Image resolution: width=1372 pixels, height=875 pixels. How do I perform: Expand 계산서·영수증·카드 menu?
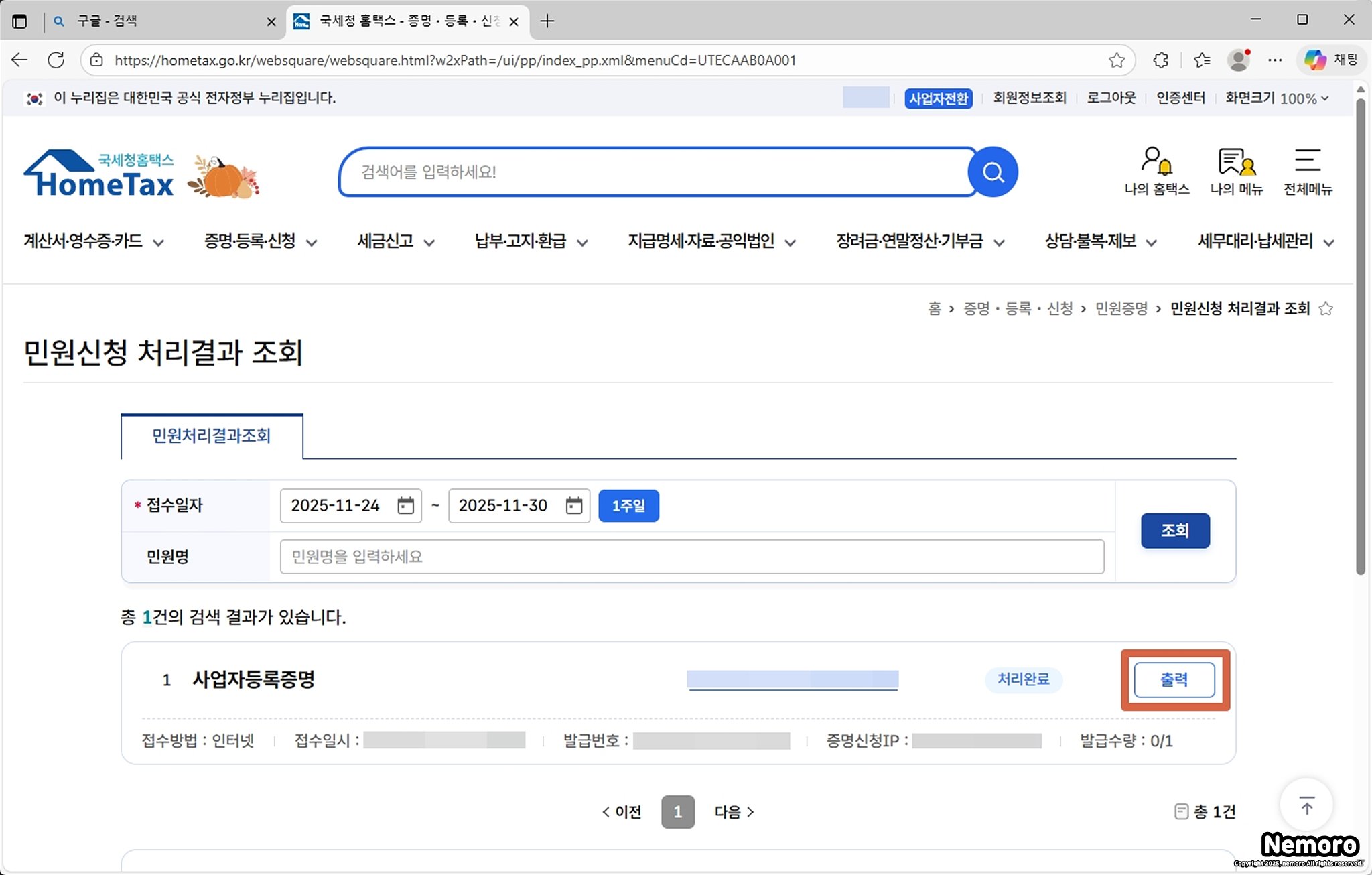pyautogui.click(x=94, y=241)
